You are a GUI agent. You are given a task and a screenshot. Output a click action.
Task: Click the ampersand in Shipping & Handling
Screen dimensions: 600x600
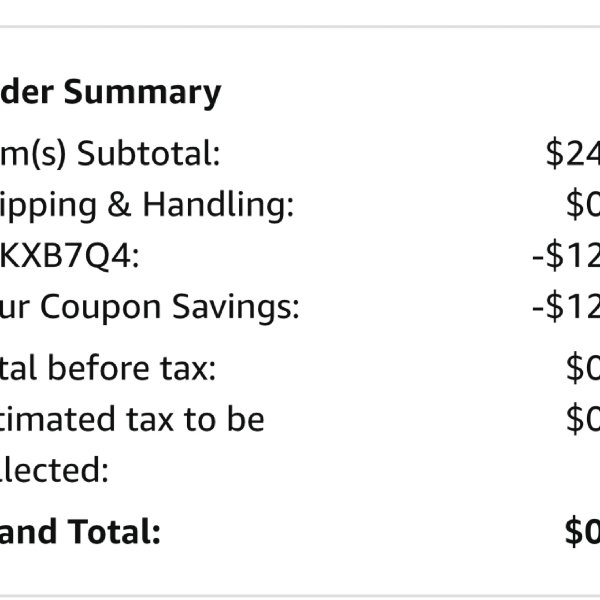119,204
